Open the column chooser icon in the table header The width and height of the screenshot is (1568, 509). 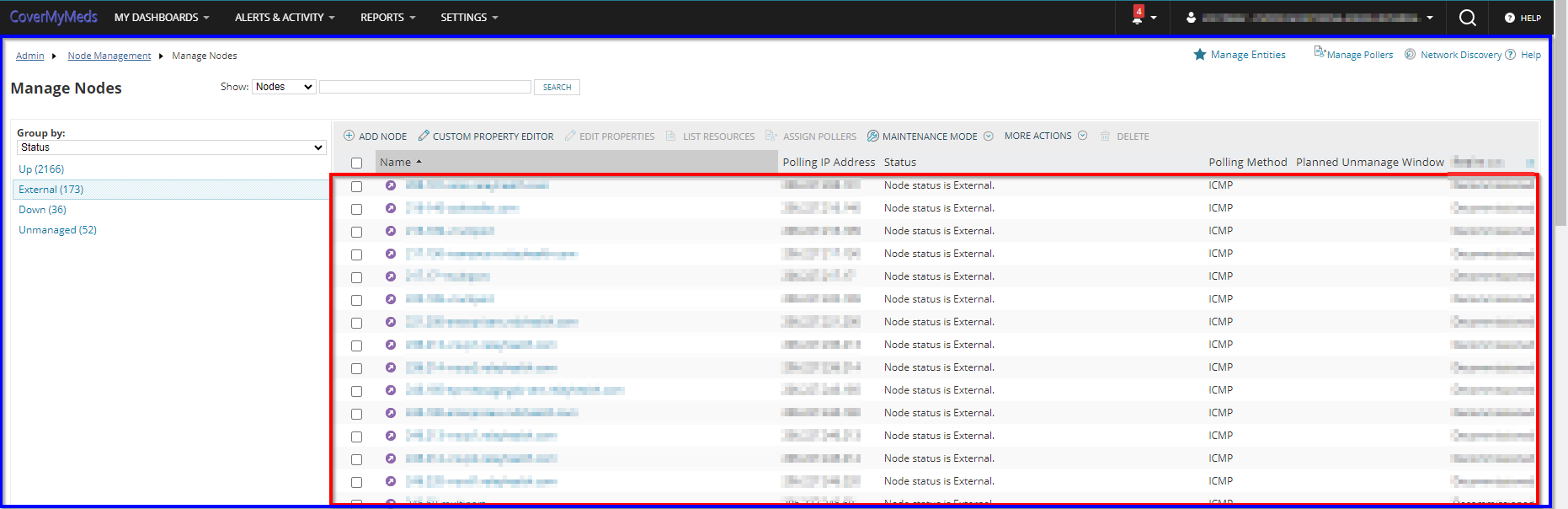[1530, 163]
